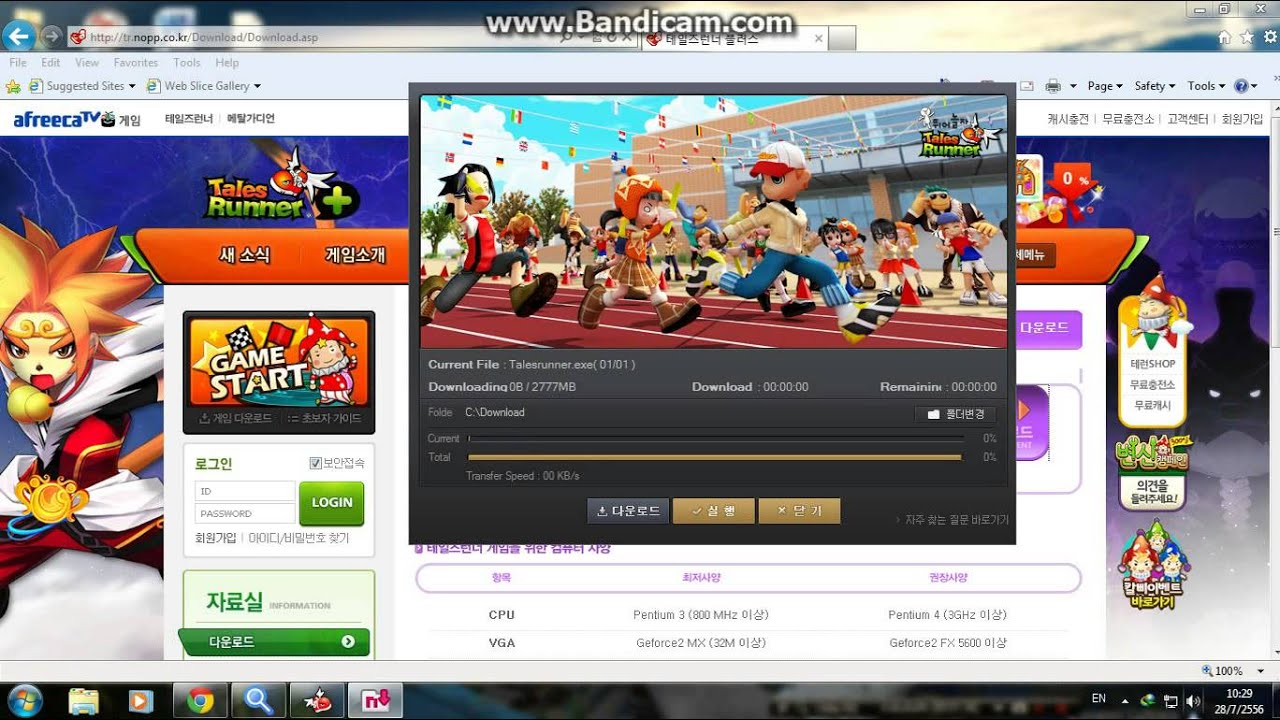Click the Add to Favorites bar star icon
This screenshot has height=720, width=1280.
click(15, 86)
